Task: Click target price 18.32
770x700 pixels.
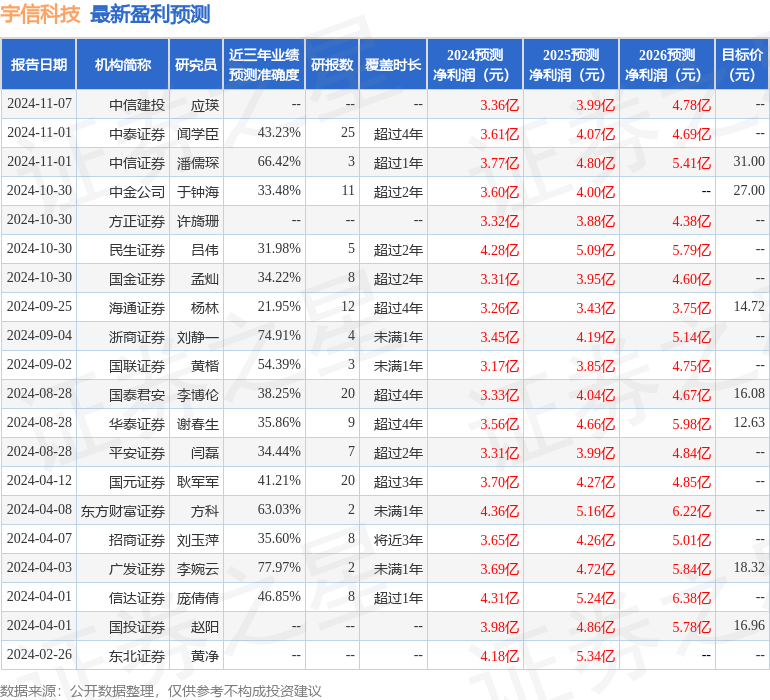Action: pyautogui.click(x=749, y=567)
